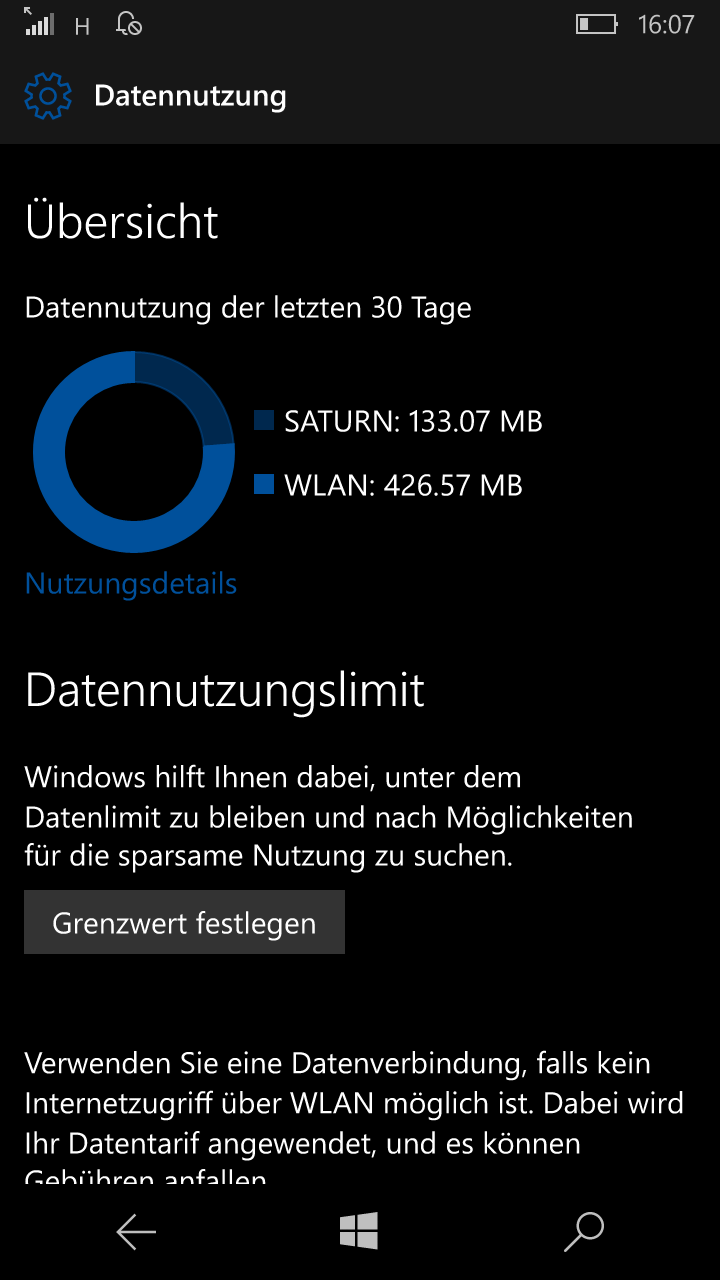Tap the search magnifier icon
Image resolution: width=720 pixels, height=1280 pixels.
(584, 1232)
